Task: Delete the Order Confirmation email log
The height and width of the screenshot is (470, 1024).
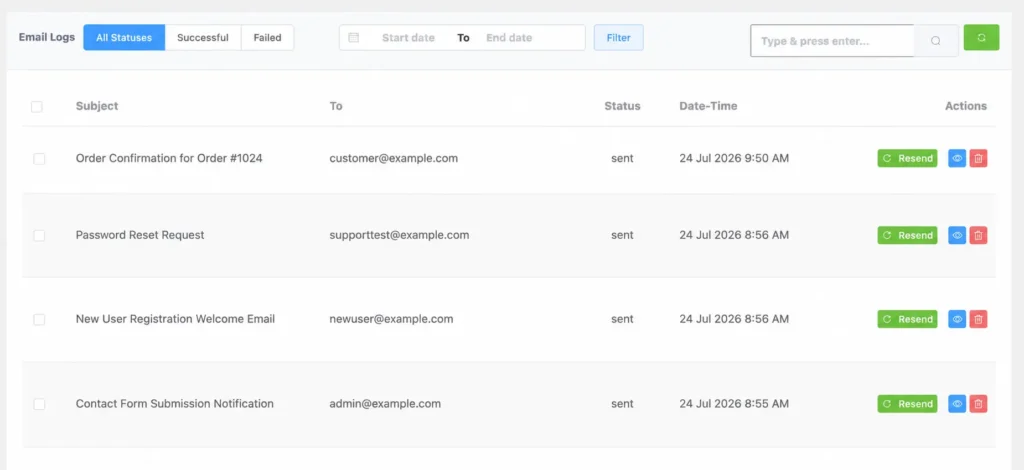Action: point(978,158)
